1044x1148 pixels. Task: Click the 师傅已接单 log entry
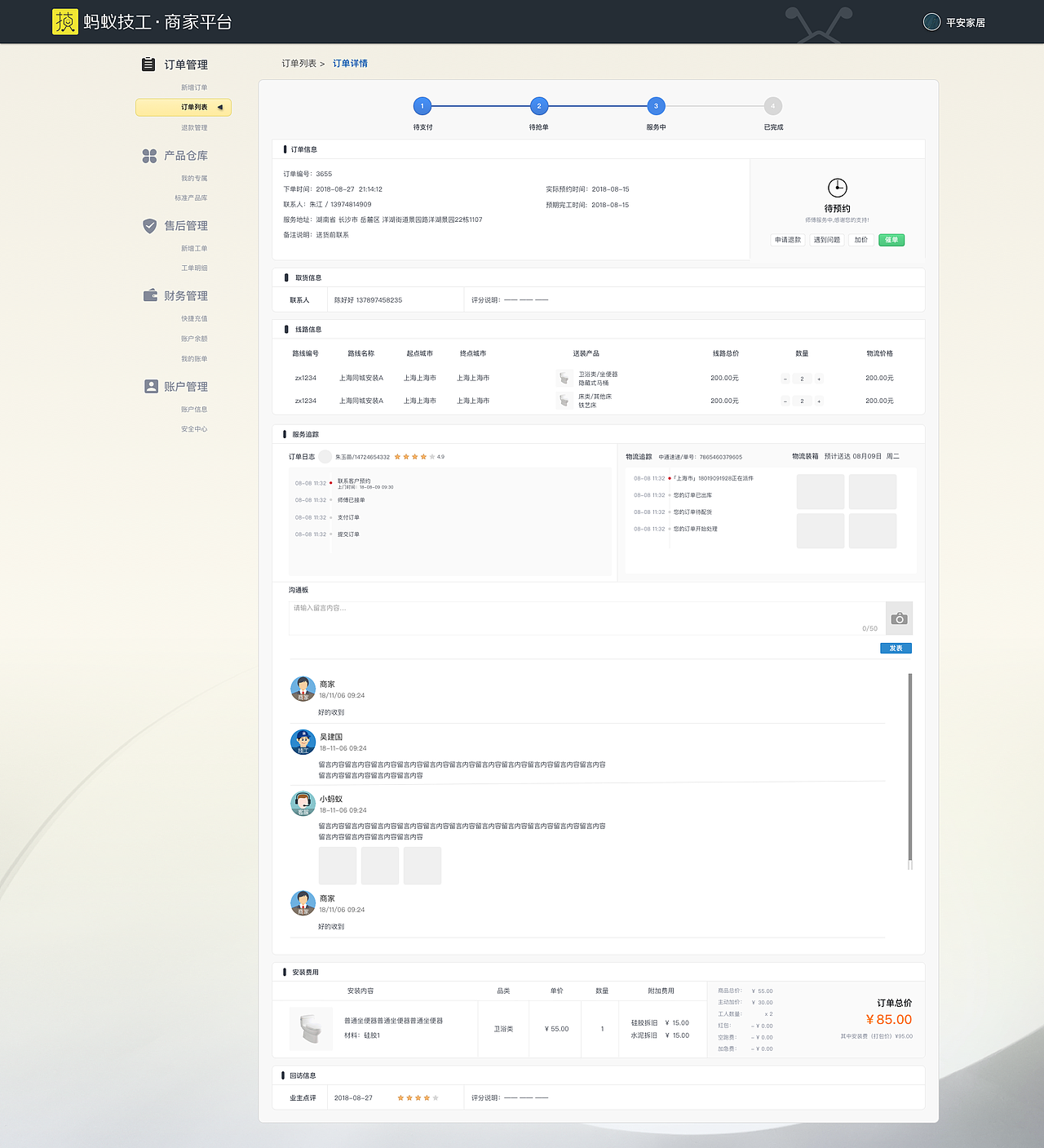tap(352, 500)
